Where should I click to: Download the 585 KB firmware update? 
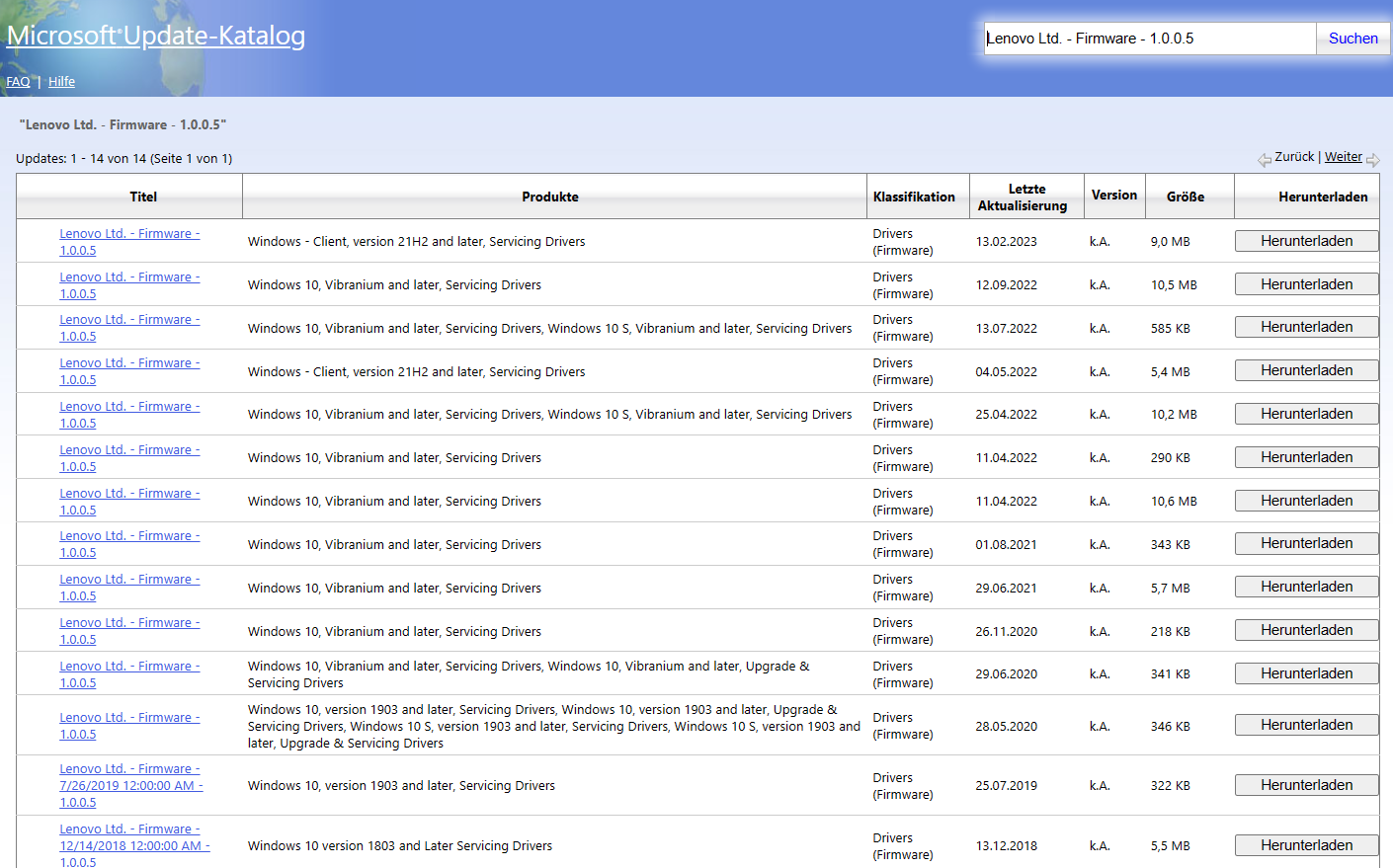(1306, 327)
